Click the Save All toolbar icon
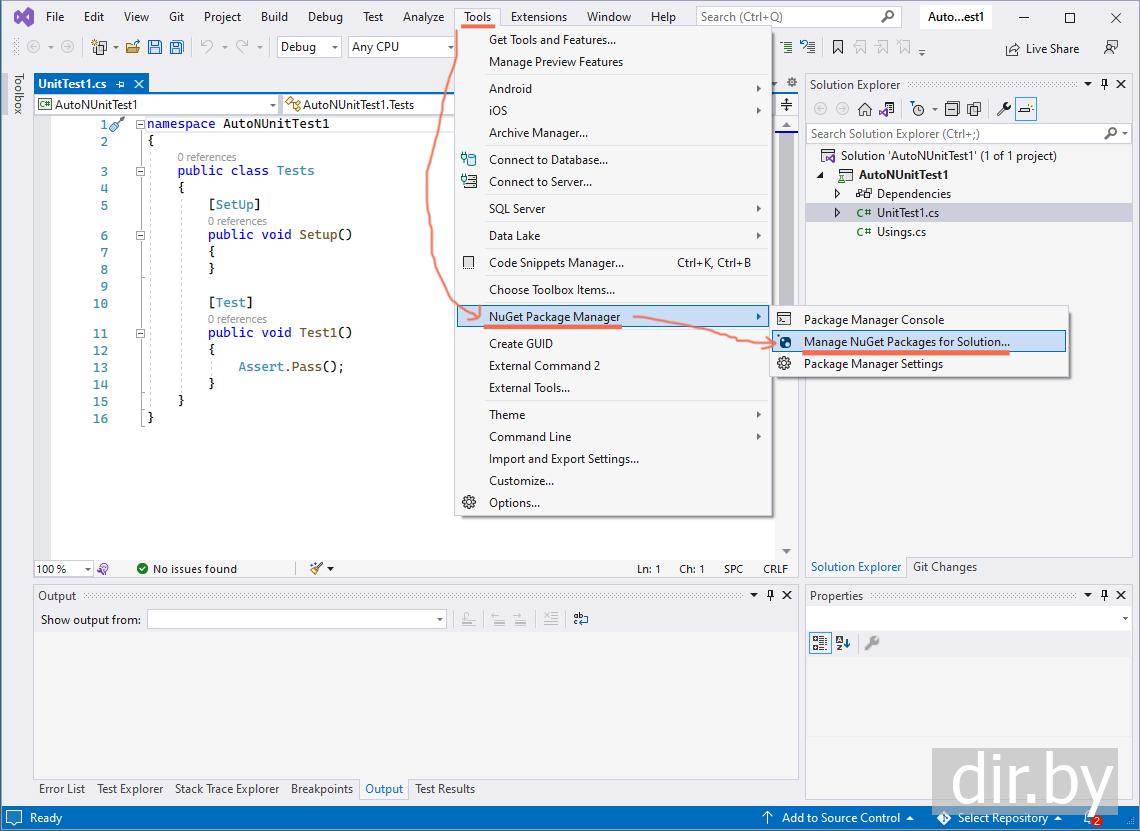The height and width of the screenshot is (831, 1140). (x=176, y=47)
